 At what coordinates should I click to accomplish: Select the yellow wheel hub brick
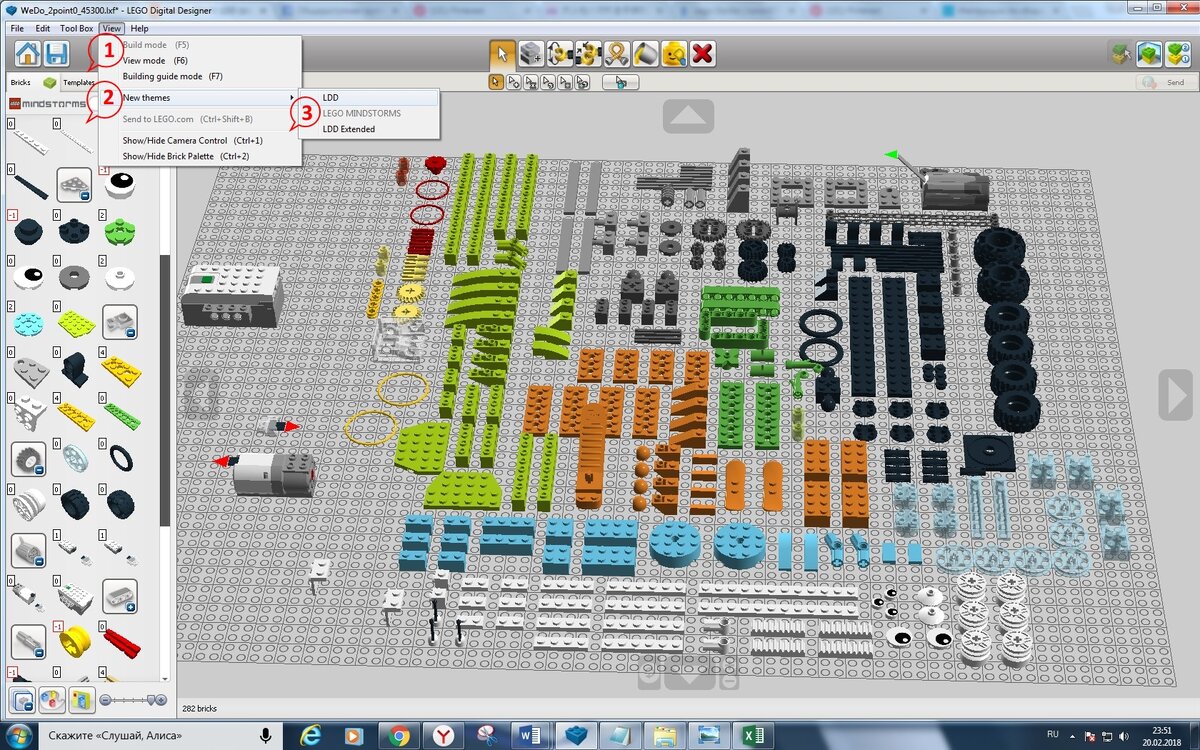tap(74, 640)
